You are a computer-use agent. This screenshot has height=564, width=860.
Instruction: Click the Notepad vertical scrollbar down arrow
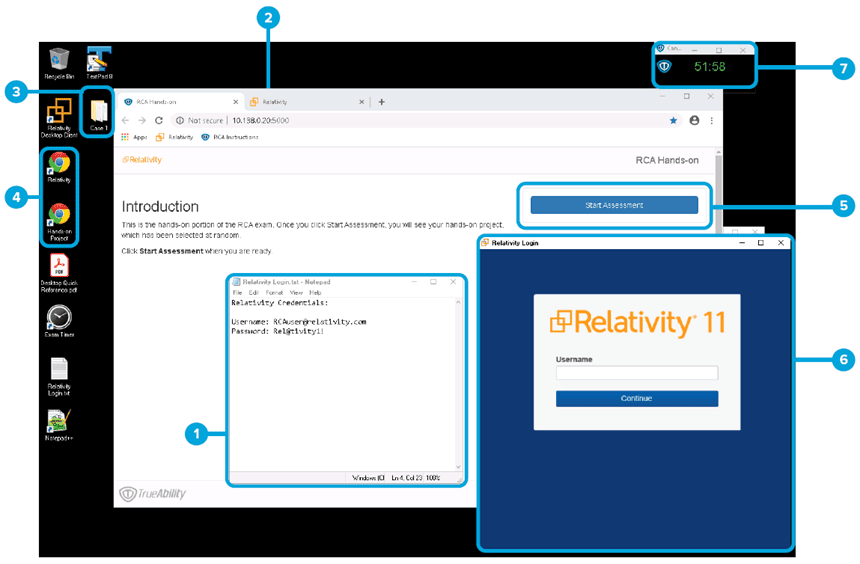459,467
